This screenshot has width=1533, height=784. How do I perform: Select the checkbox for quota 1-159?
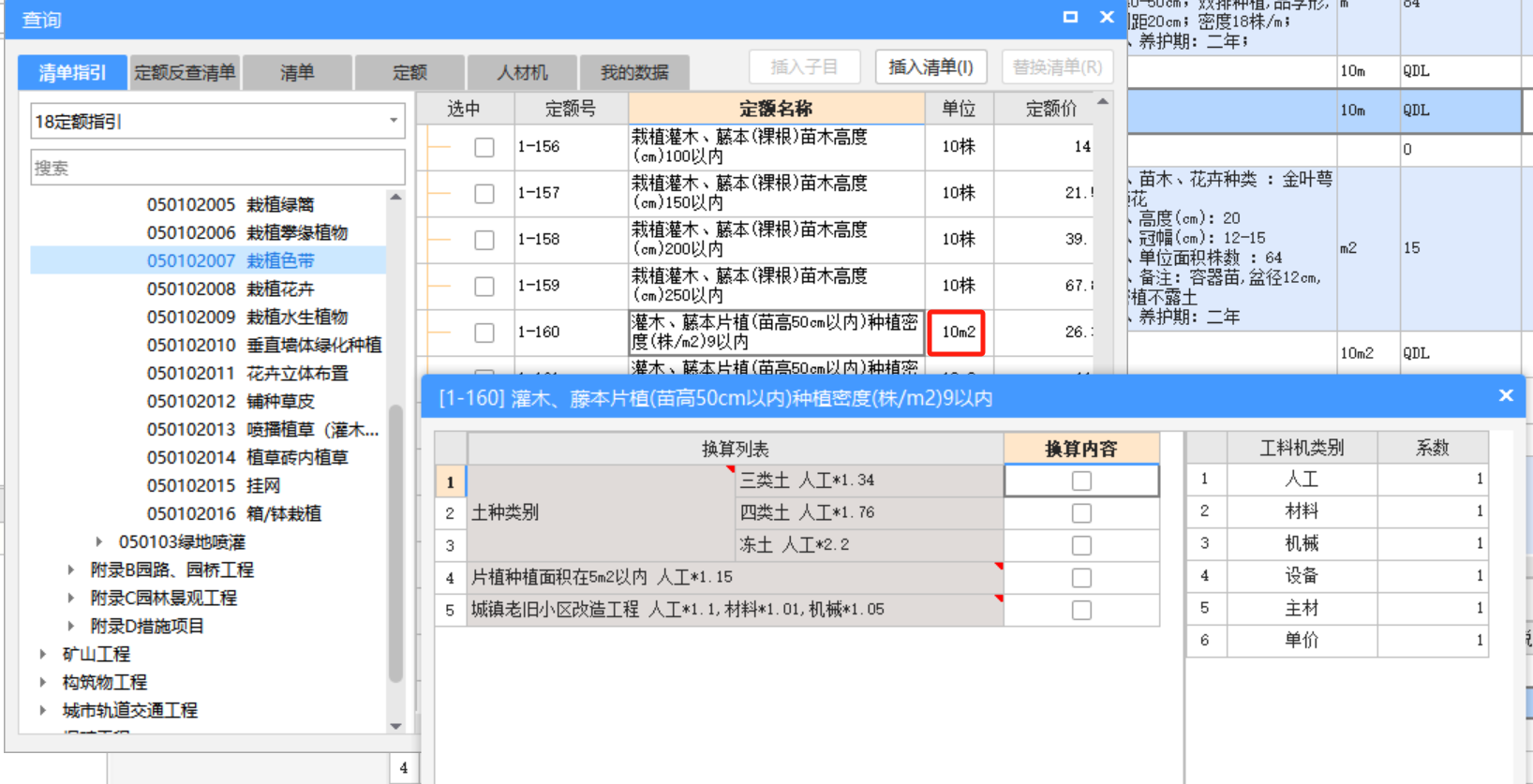point(484,286)
